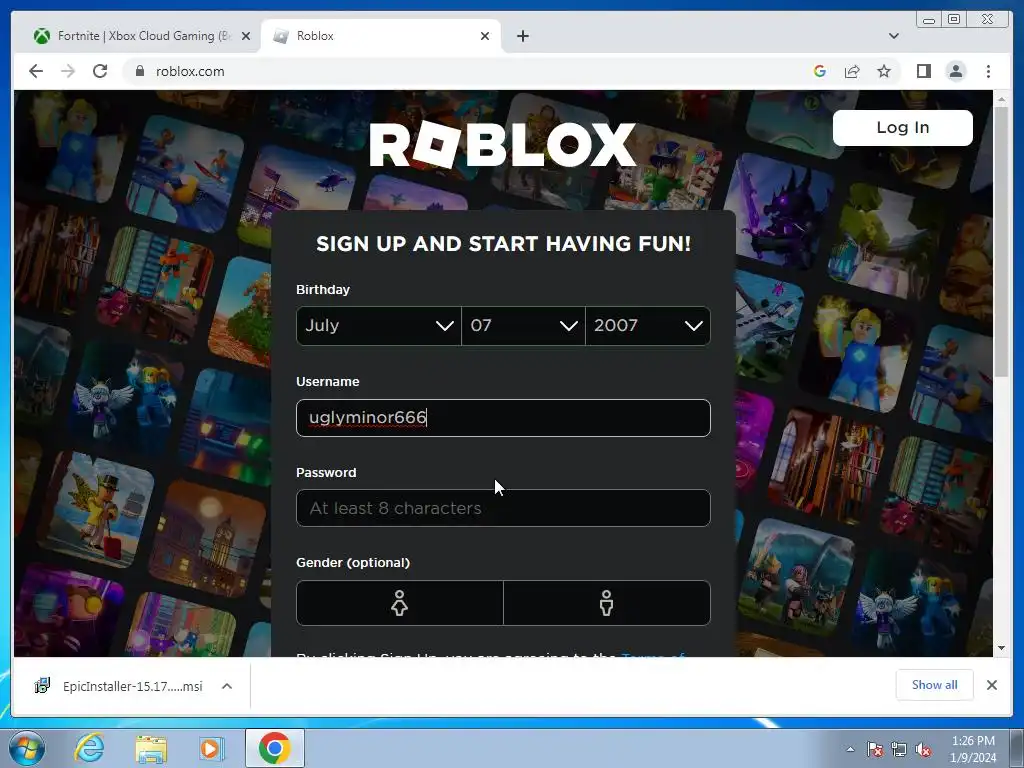
Task: Click the share page icon
Action: [852, 71]
